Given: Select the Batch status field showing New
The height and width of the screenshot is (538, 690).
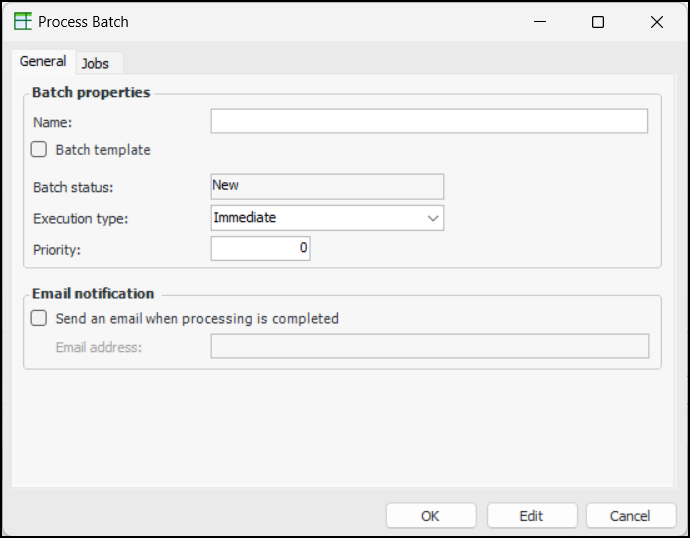Looking at the screenshot, I should tap(327, 186).
